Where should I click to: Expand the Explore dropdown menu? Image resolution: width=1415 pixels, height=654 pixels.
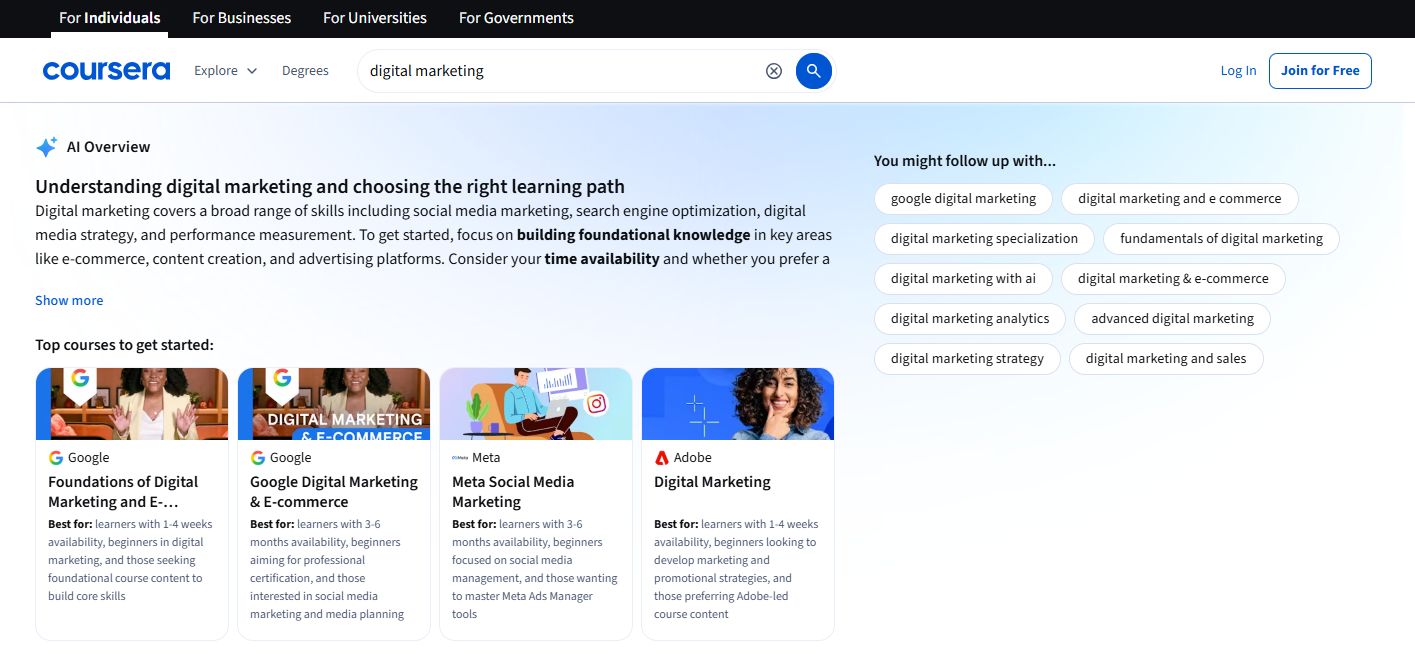coord(226,71)
